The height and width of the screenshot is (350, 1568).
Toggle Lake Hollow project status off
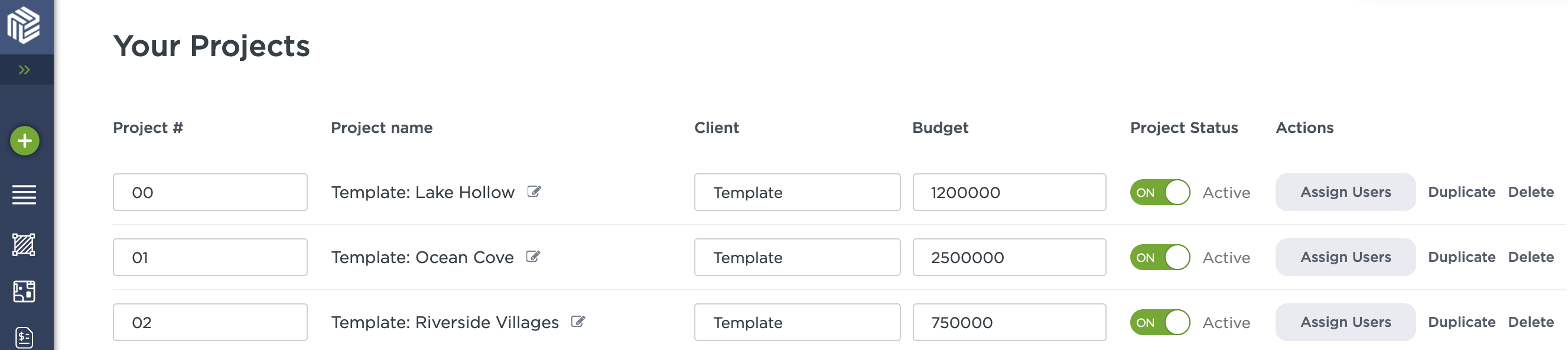point(1159,192)
